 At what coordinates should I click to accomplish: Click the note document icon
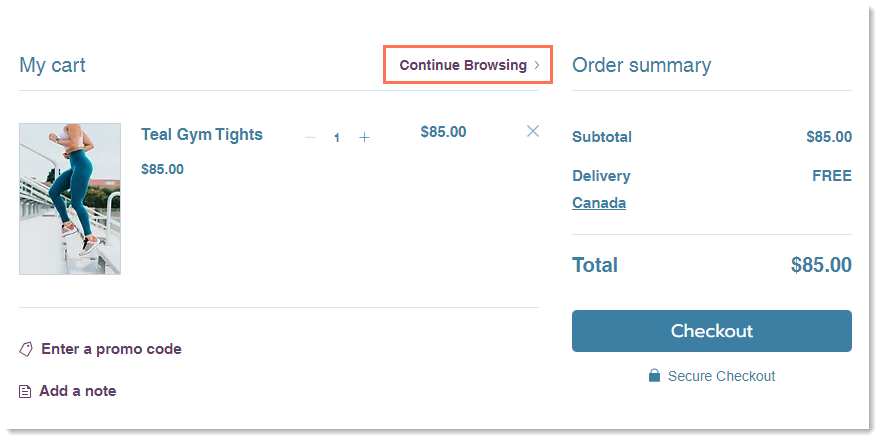pyautogui.click(x=26, y=391)
